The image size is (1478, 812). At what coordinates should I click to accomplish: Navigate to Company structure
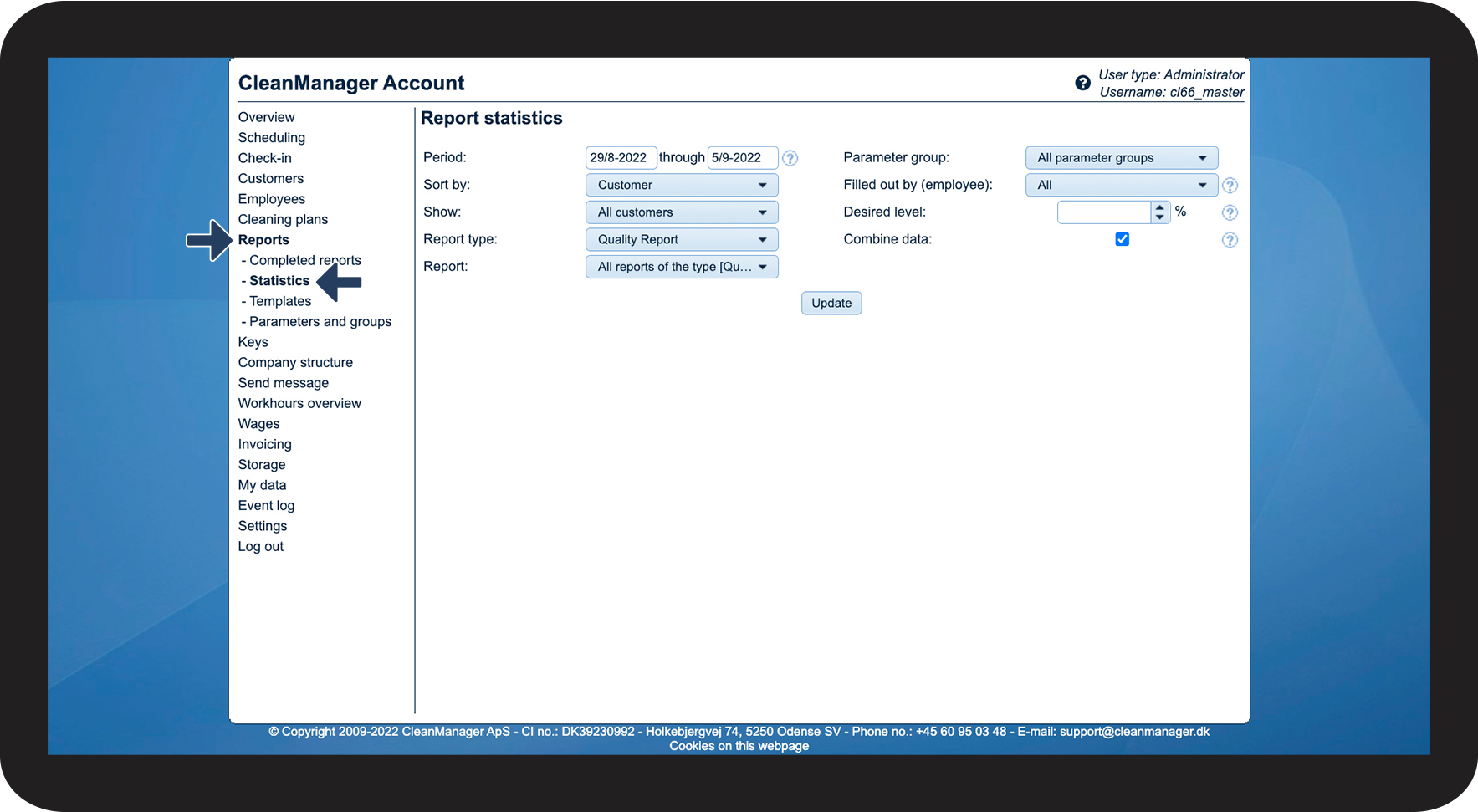click(x=295, y=363)
